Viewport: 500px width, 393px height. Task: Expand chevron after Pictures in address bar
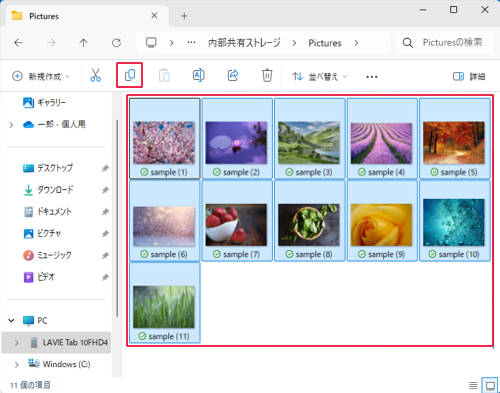pos(356,43)
